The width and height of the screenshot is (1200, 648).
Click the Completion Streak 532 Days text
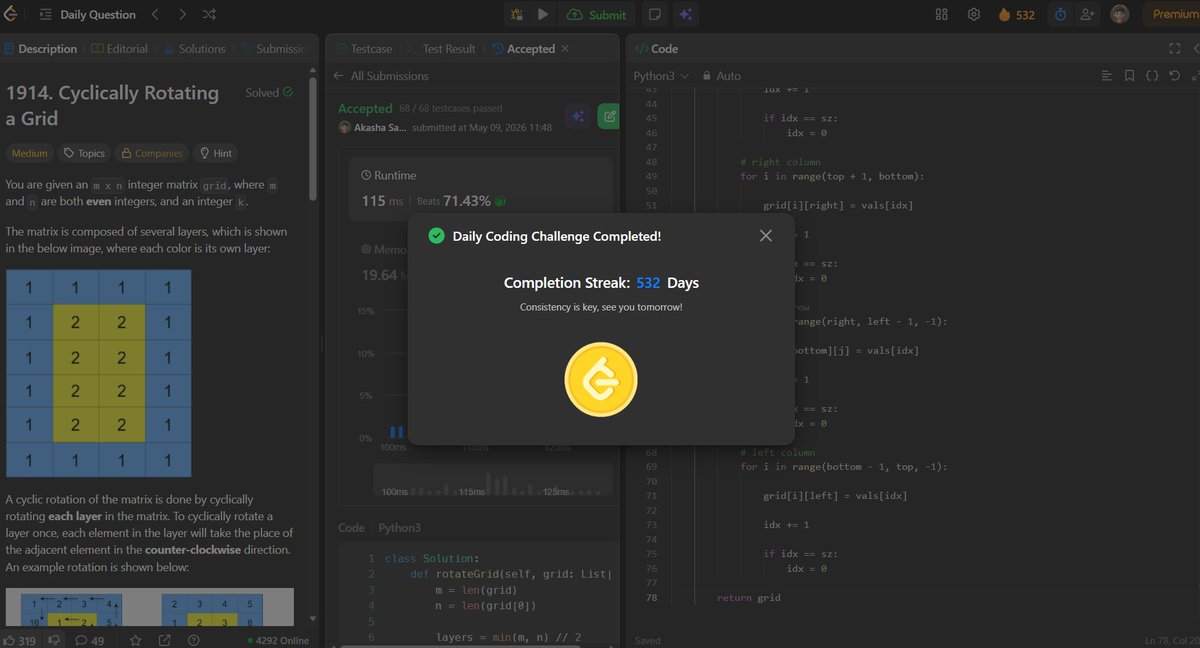point(601,284)
